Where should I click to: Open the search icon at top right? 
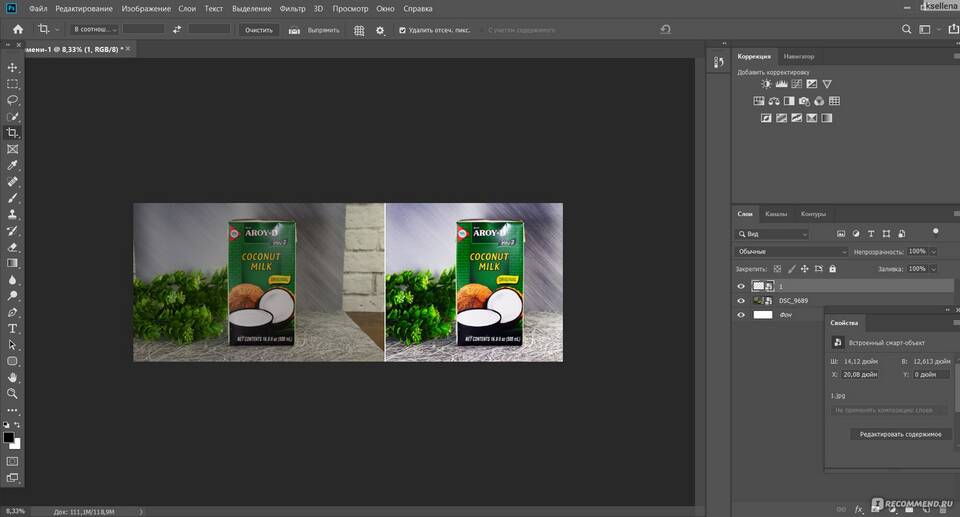906,29
